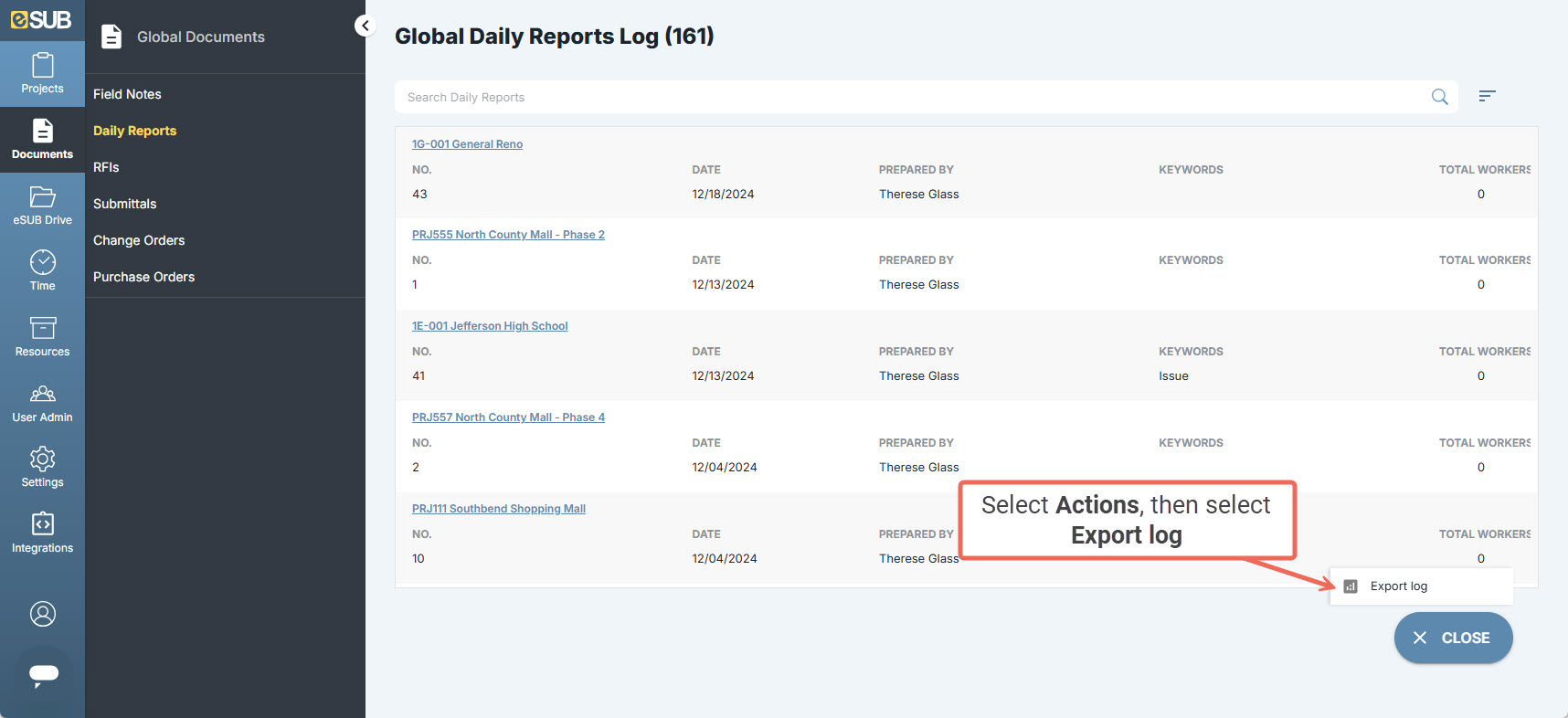Click the search magnifier icon

pyautogui.click(x=1439, y=97)
